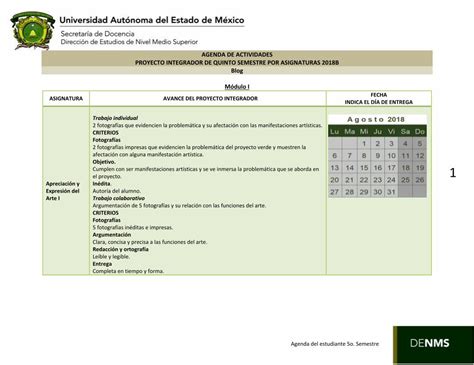Screen dimensions: 474x365
Task: Select 'Secretaría de Docencia' text
Action: coord(97,34)
